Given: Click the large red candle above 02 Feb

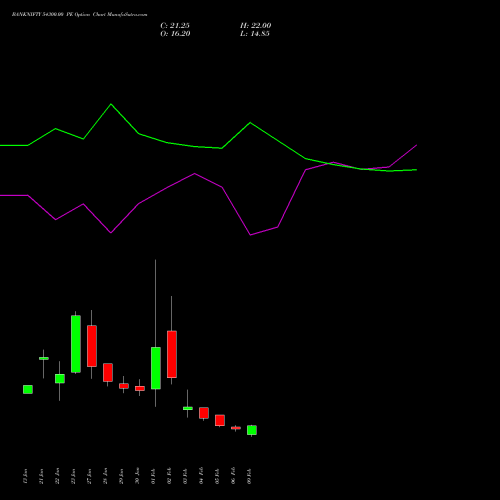Looking at the screenshot, I should point(172,354).
